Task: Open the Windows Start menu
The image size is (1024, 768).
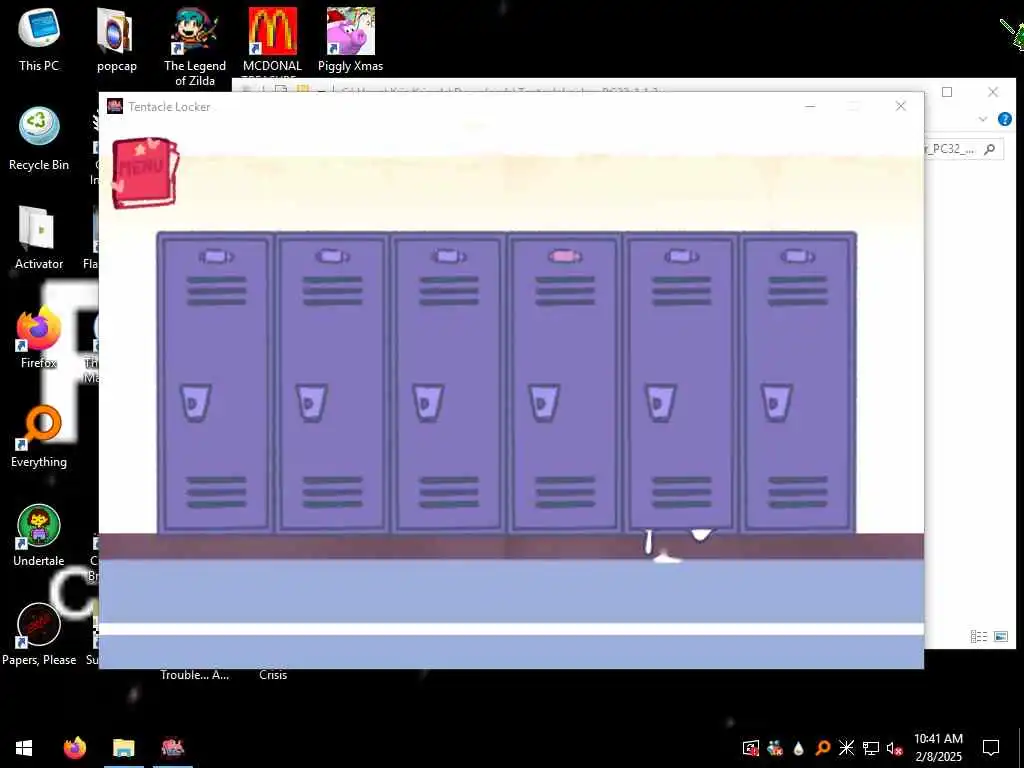Action: click(24, 748)
